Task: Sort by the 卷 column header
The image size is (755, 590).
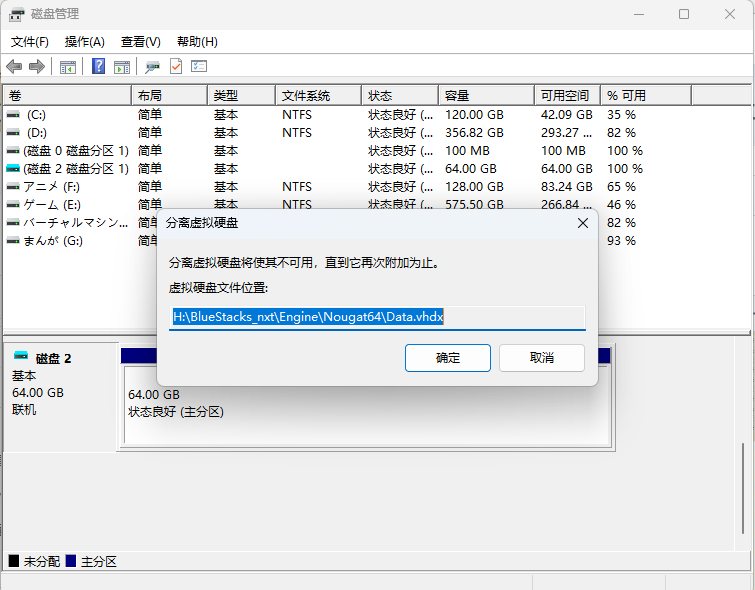Action: 67,96
